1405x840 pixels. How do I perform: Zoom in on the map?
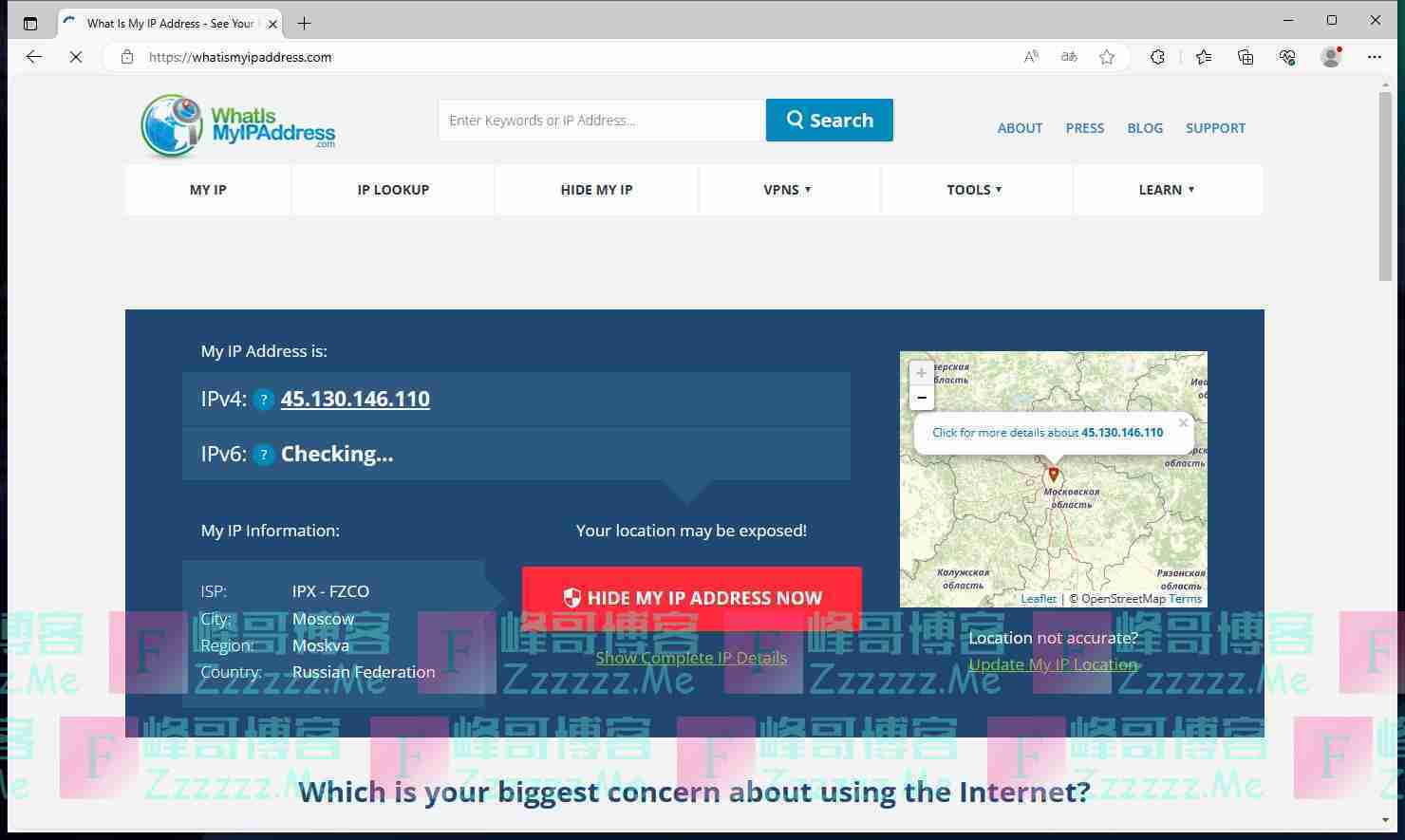coord(921,373)
